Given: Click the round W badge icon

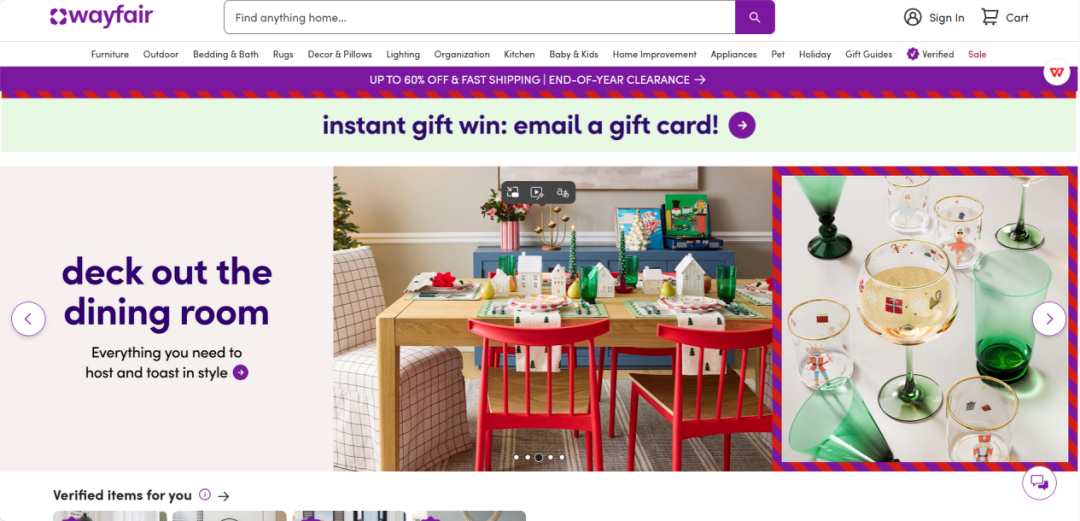Looking at the screenshot, I should (1057, 72).
